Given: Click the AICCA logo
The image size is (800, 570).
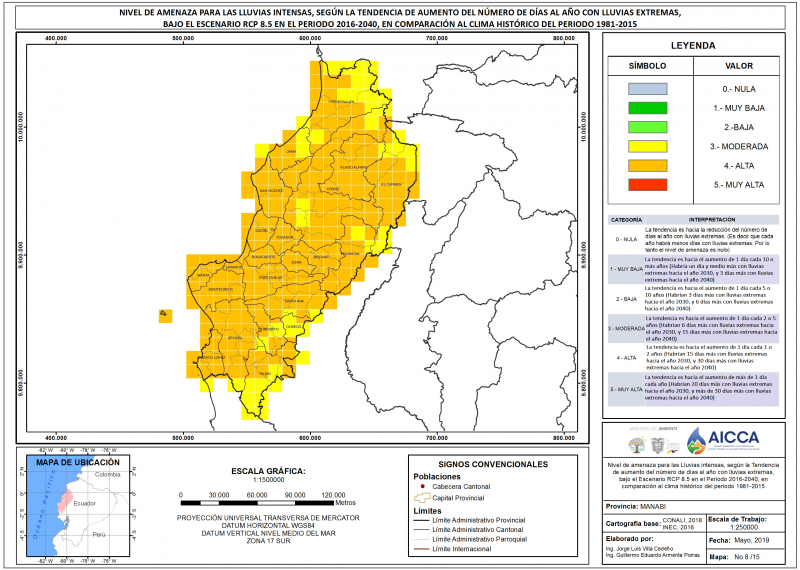Looking at the screenshot, I should 722,441.
